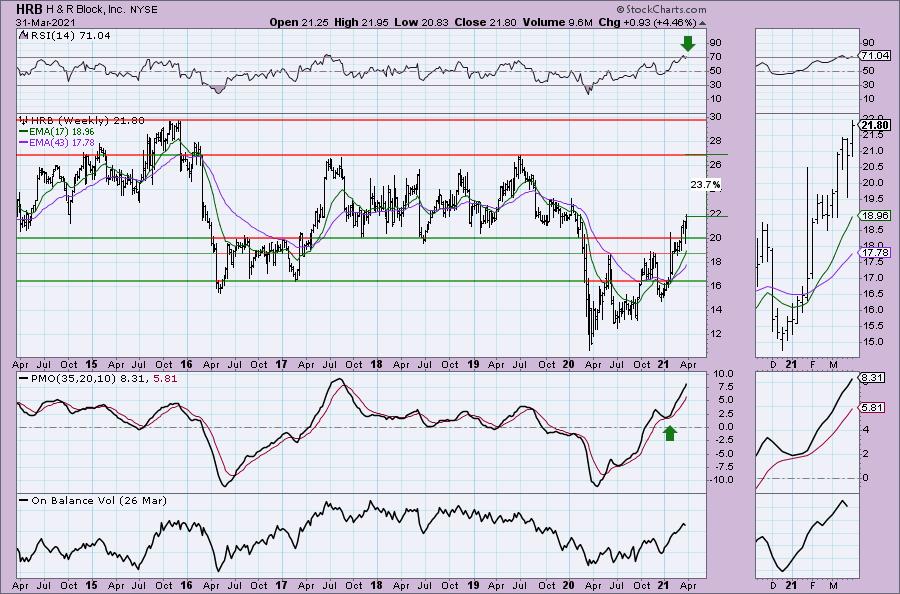Screen dimensions: 900x594
Task: Click the 5.81 PMO signal tag on the right panel
Action: pyautogui.click(x=872, y=407)
